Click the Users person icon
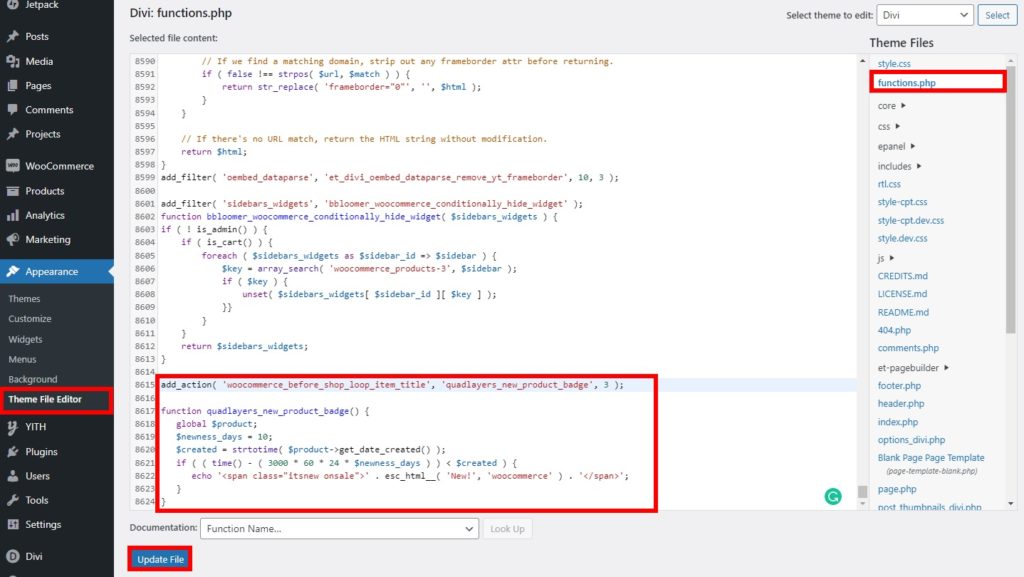 (12, 476)
